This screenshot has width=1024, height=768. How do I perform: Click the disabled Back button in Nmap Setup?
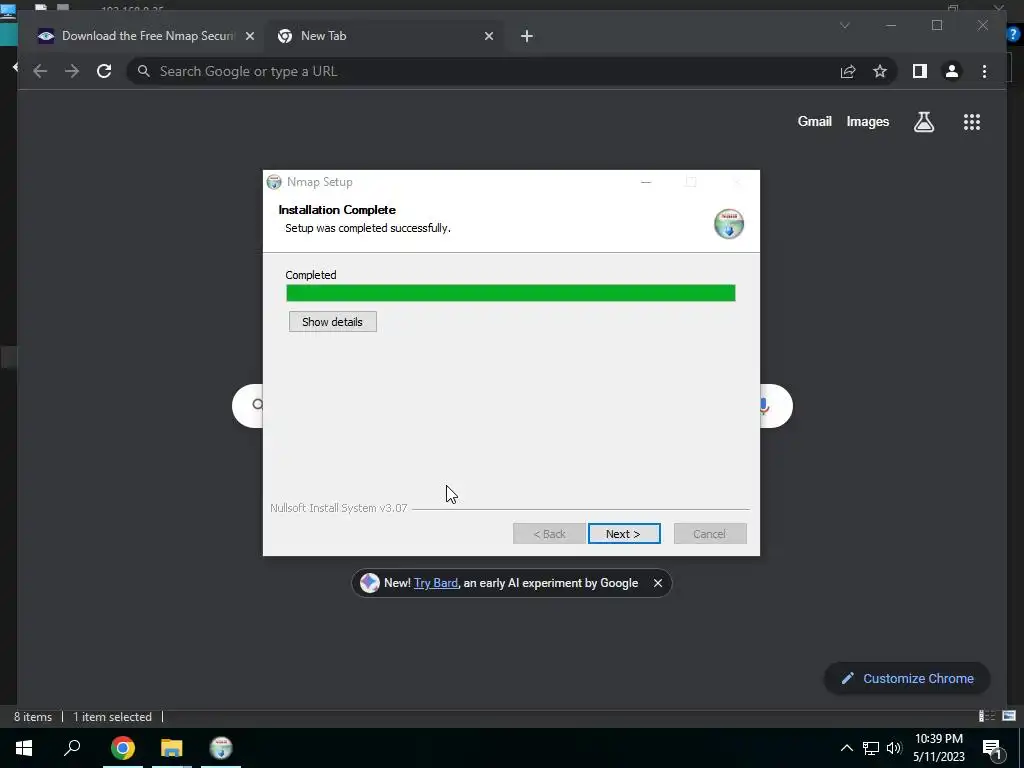coord(549,534)
